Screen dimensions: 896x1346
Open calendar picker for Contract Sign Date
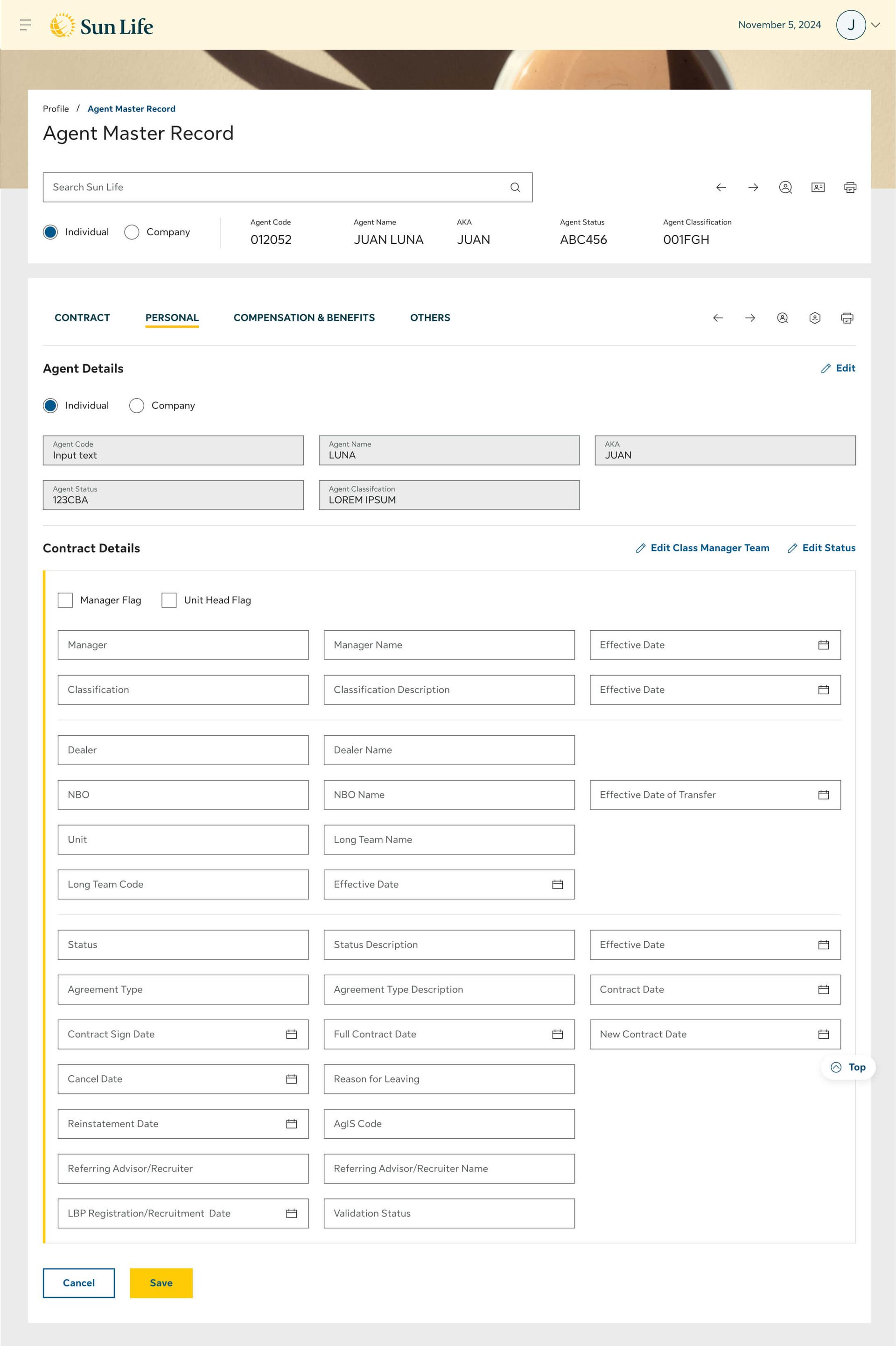(x=291, y=1035)
